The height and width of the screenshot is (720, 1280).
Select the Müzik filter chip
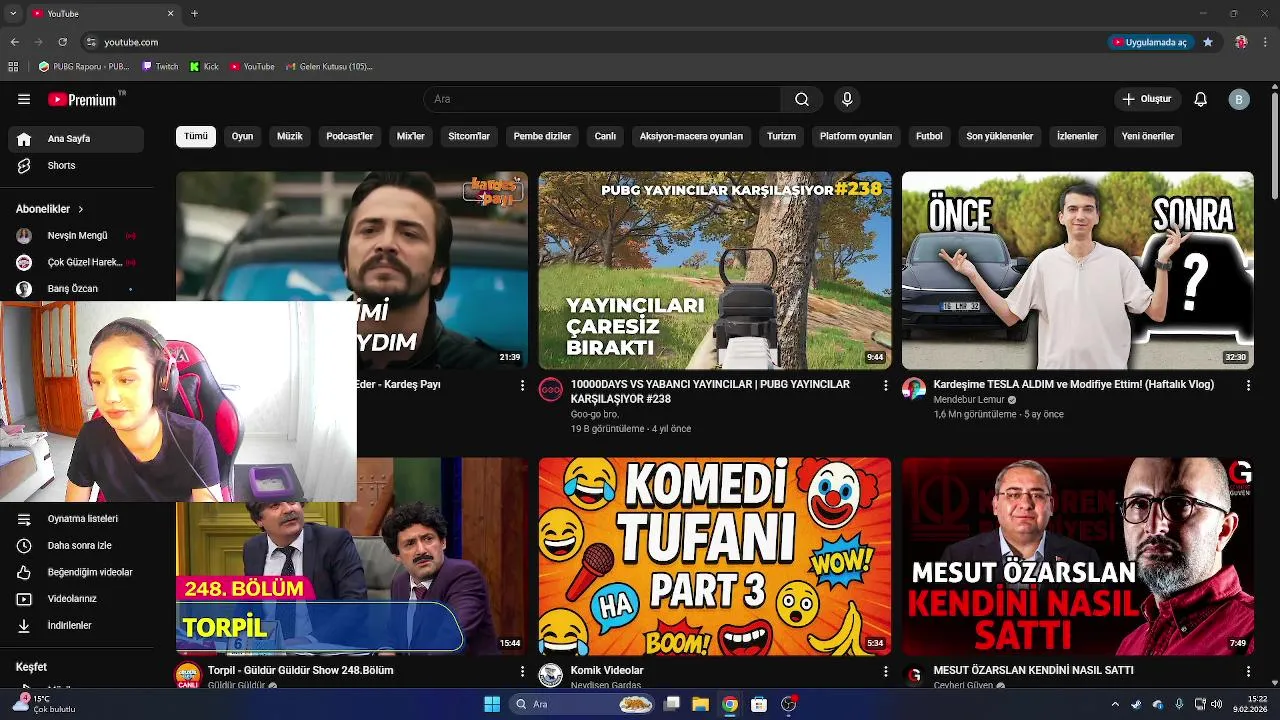point(290,136)
